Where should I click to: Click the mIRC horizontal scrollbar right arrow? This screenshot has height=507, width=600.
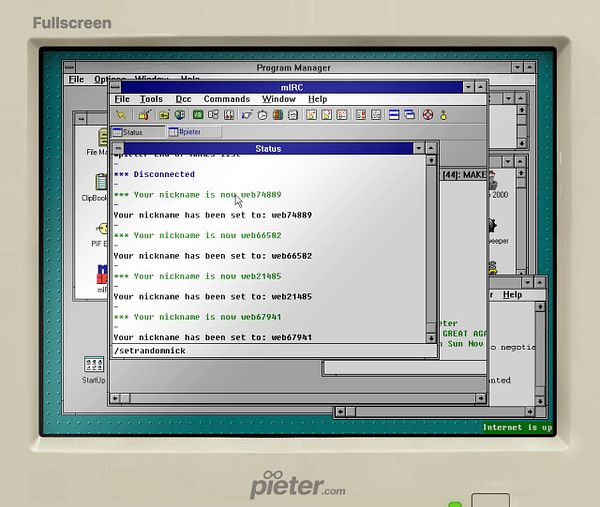coord(481,399)
